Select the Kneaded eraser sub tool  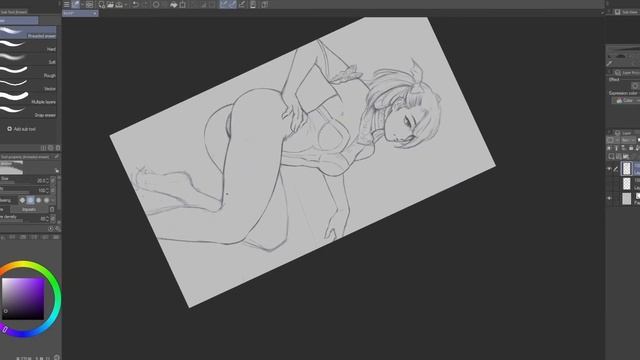[x=28, y=33]
